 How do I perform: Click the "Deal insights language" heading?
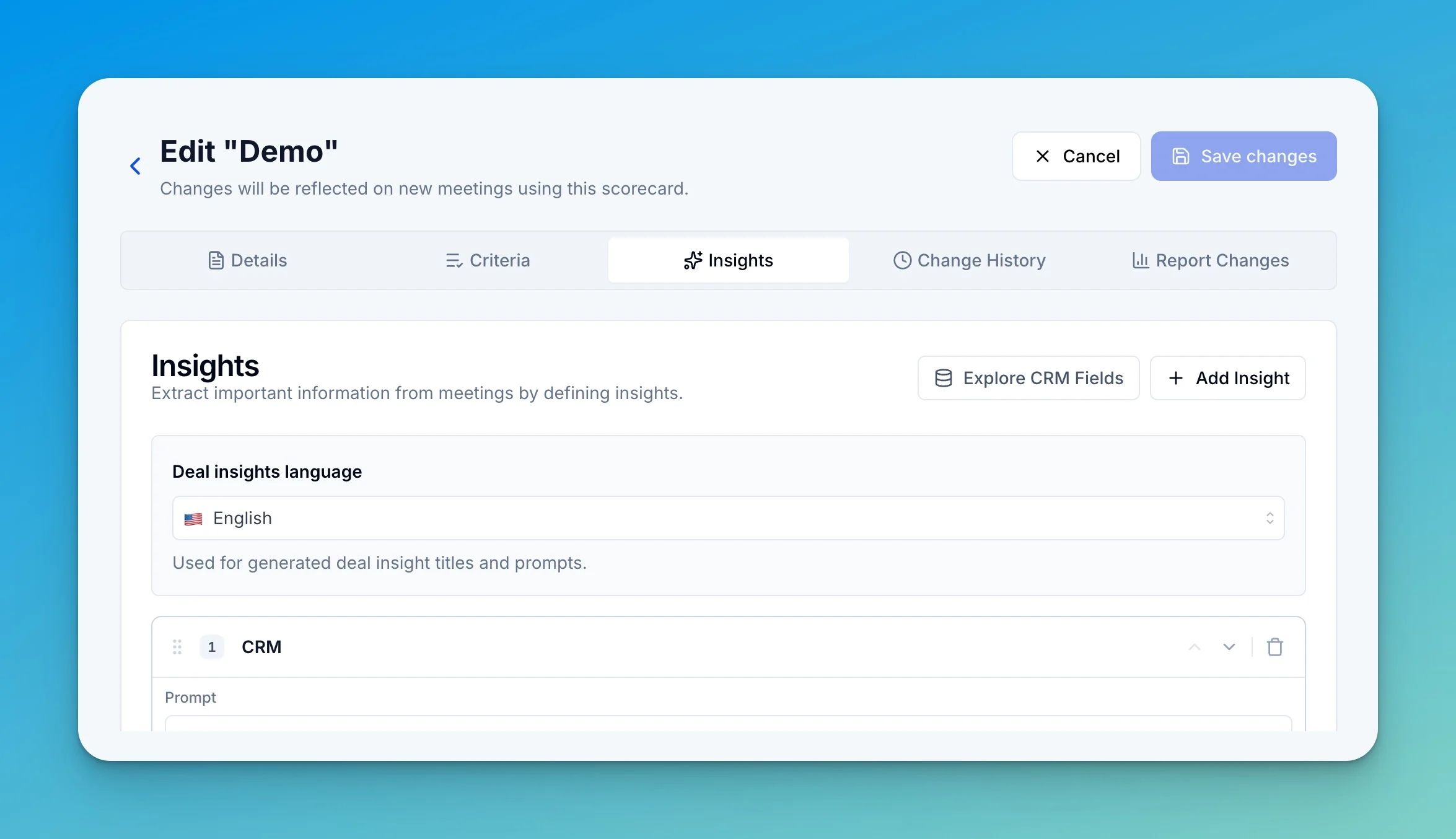click(x=267, y=472)
